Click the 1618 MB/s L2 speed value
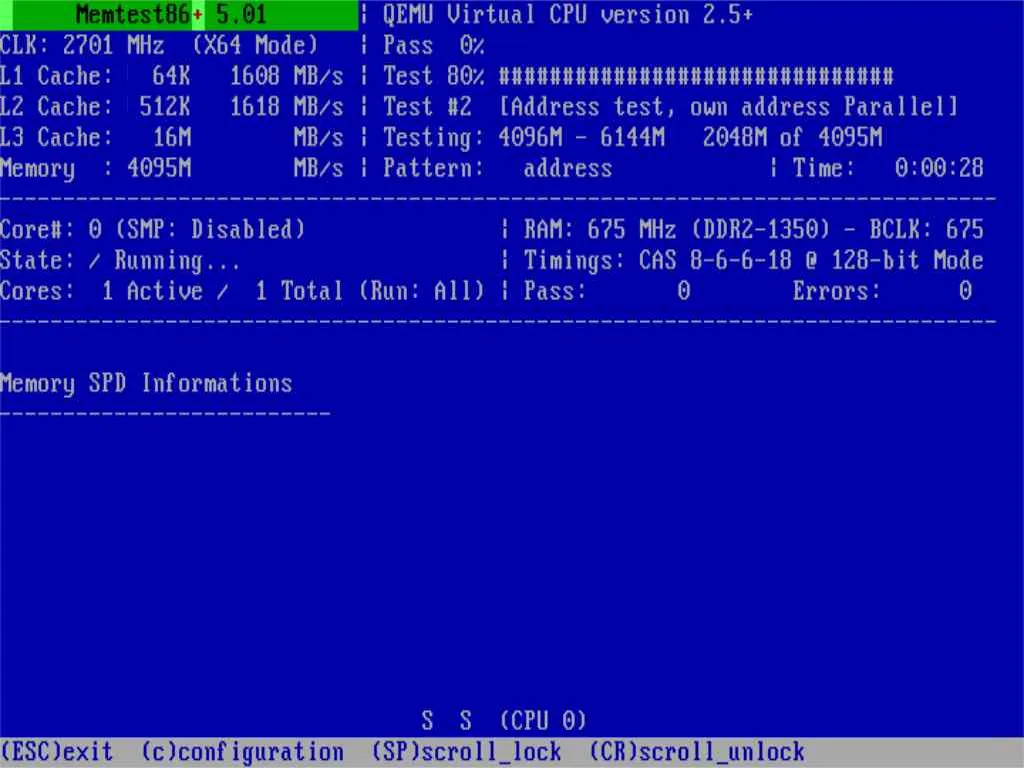 pos(286,106)
